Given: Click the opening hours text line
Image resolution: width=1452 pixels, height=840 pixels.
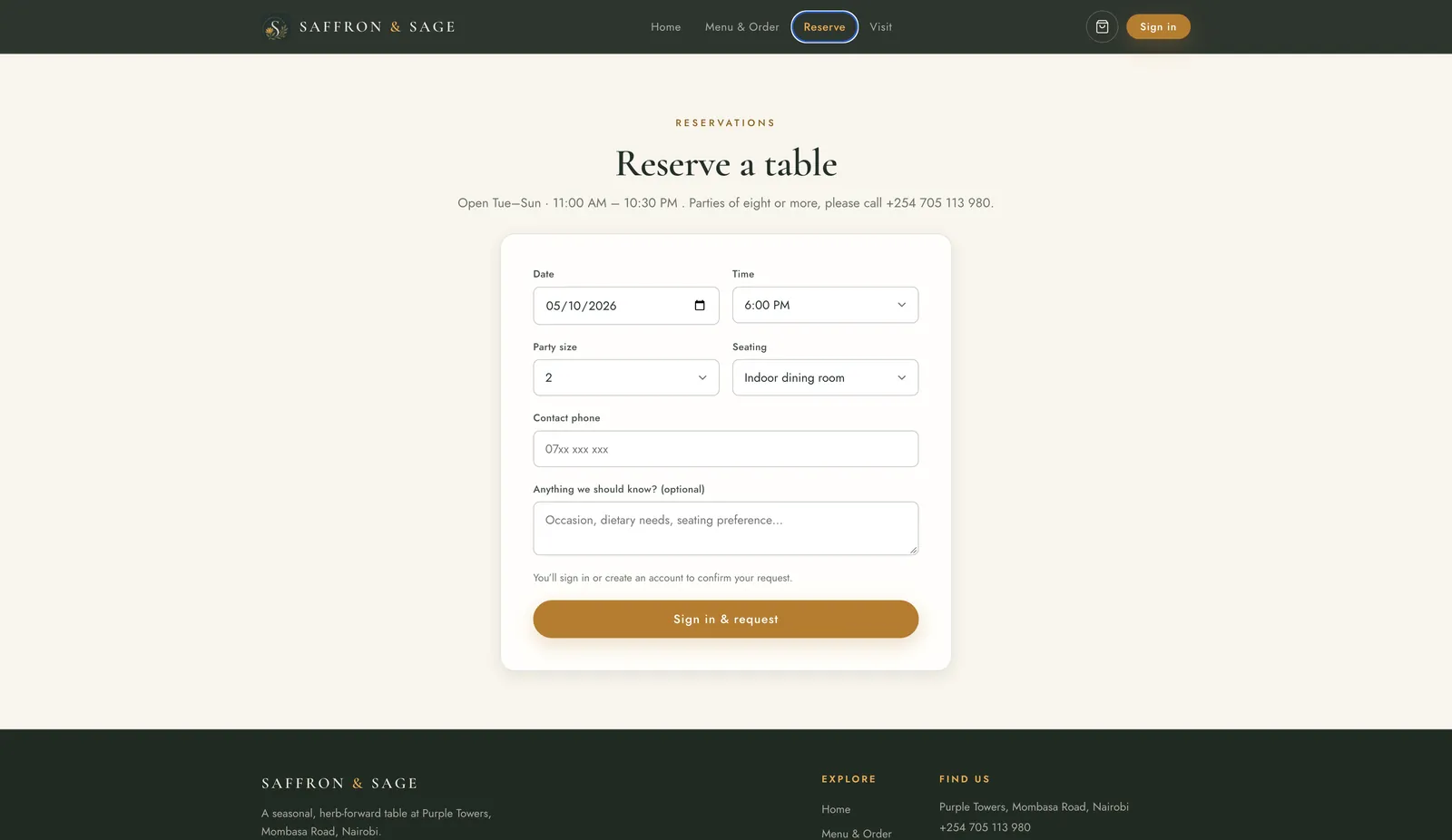Looking at the screenshot, I should click(726, 203).
